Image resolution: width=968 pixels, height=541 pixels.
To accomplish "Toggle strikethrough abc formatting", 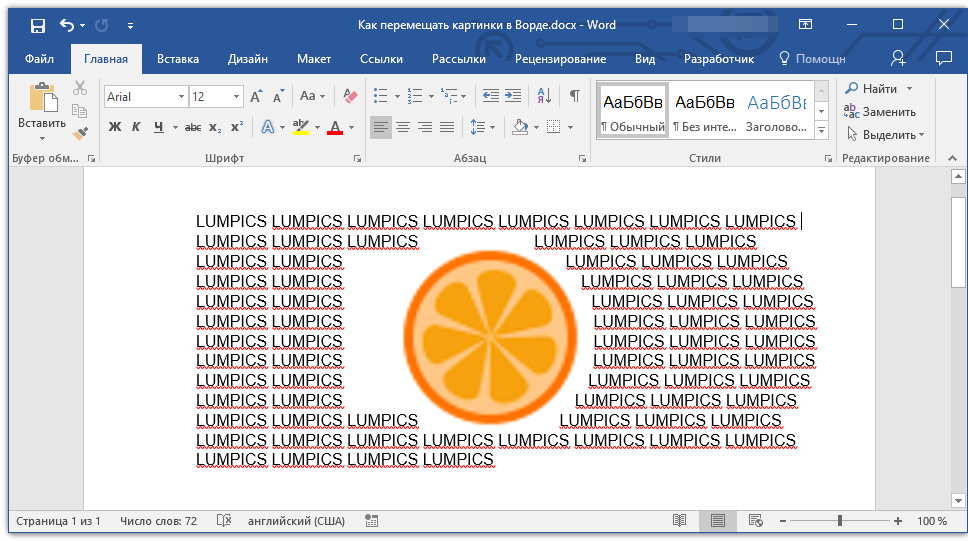I will 193,127.
